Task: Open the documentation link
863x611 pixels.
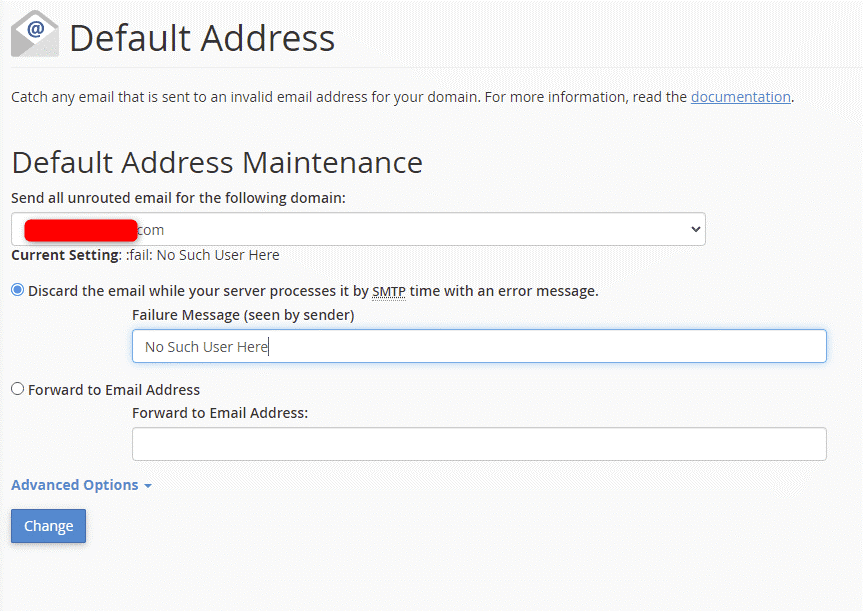Action: click(x=740, y=97)
